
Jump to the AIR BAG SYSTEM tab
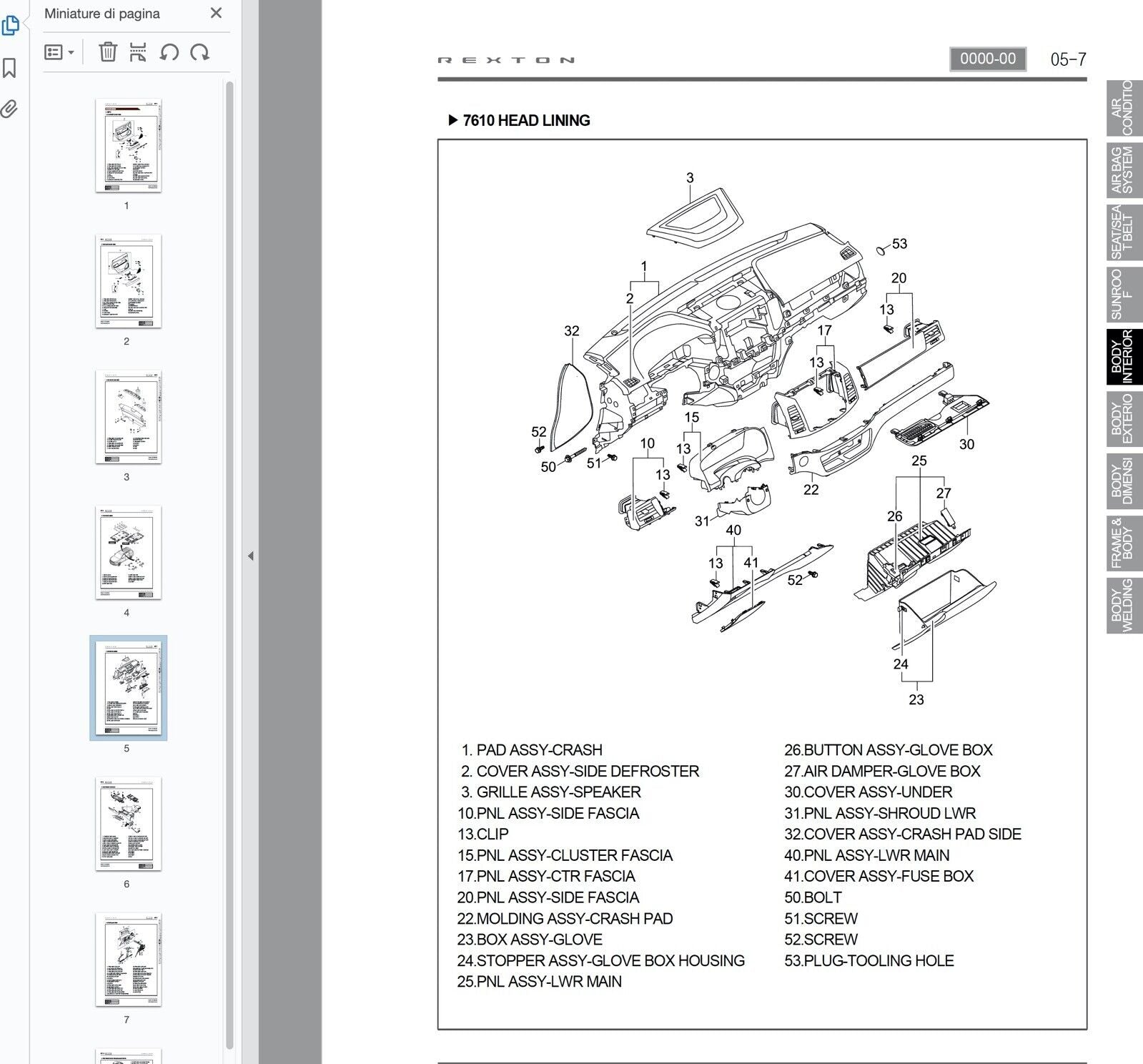[1123, 170]
